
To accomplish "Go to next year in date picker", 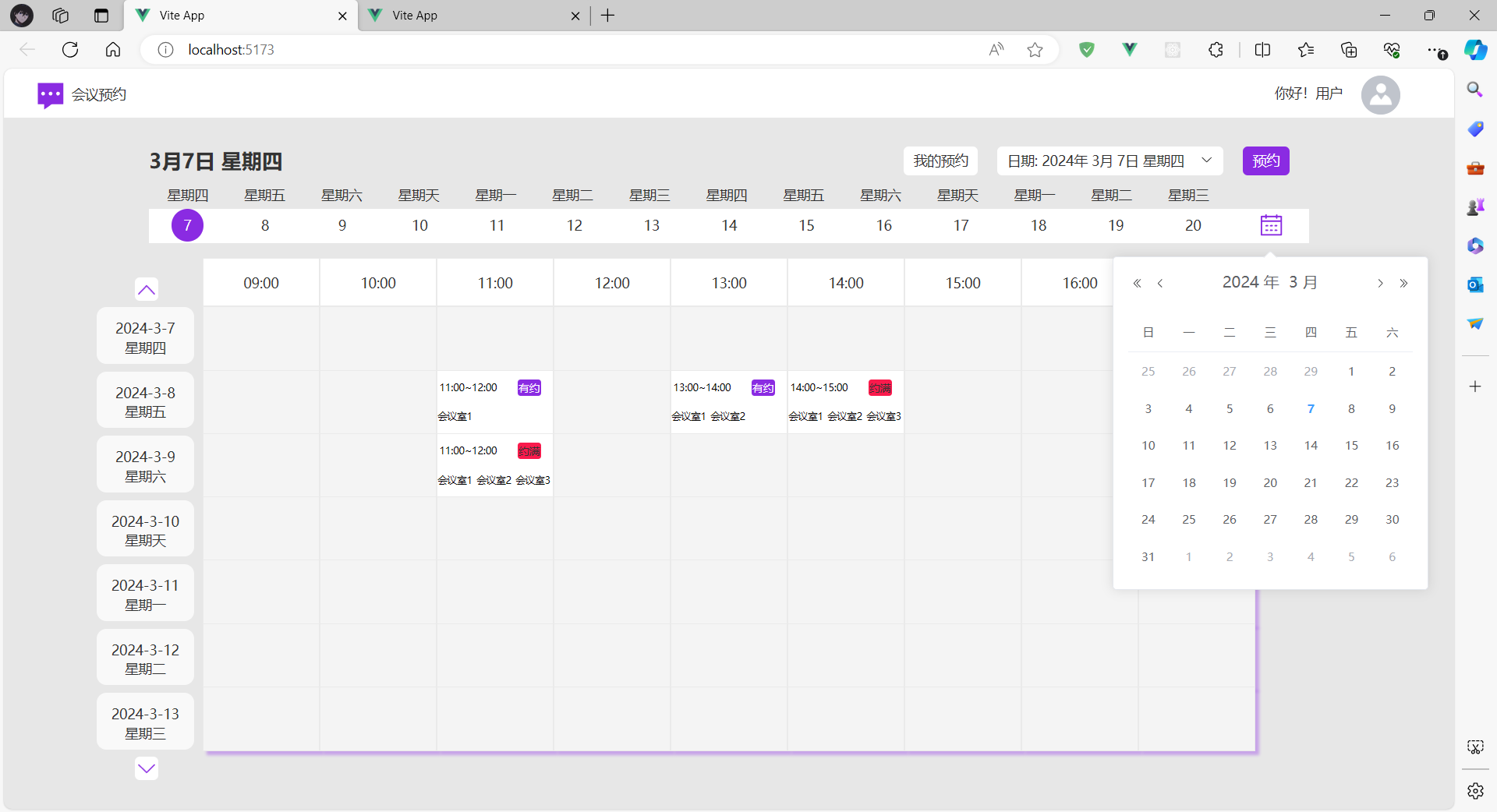I will (x=1403, y=283).
